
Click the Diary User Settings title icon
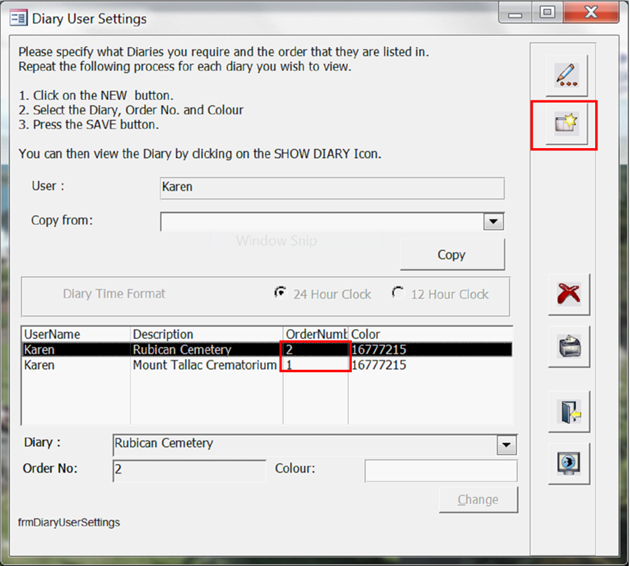(18, 18)
